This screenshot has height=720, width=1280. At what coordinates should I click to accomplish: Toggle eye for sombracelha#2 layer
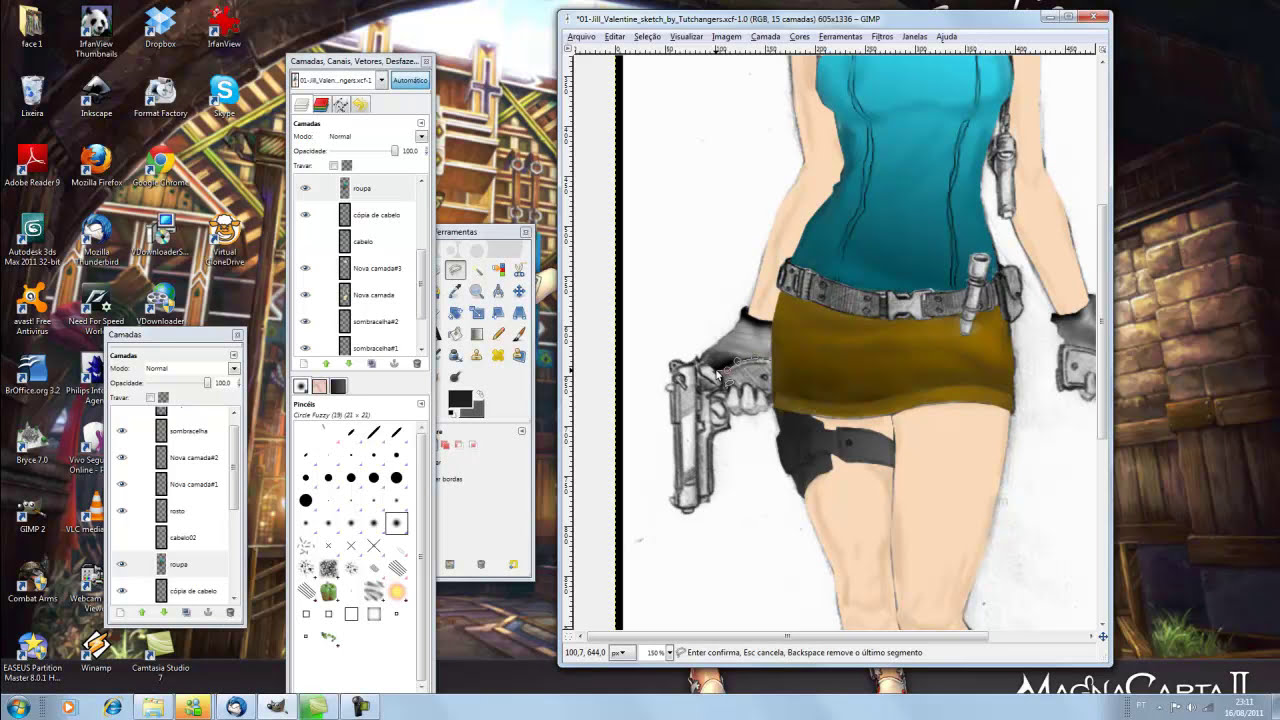tap(305, 321)
